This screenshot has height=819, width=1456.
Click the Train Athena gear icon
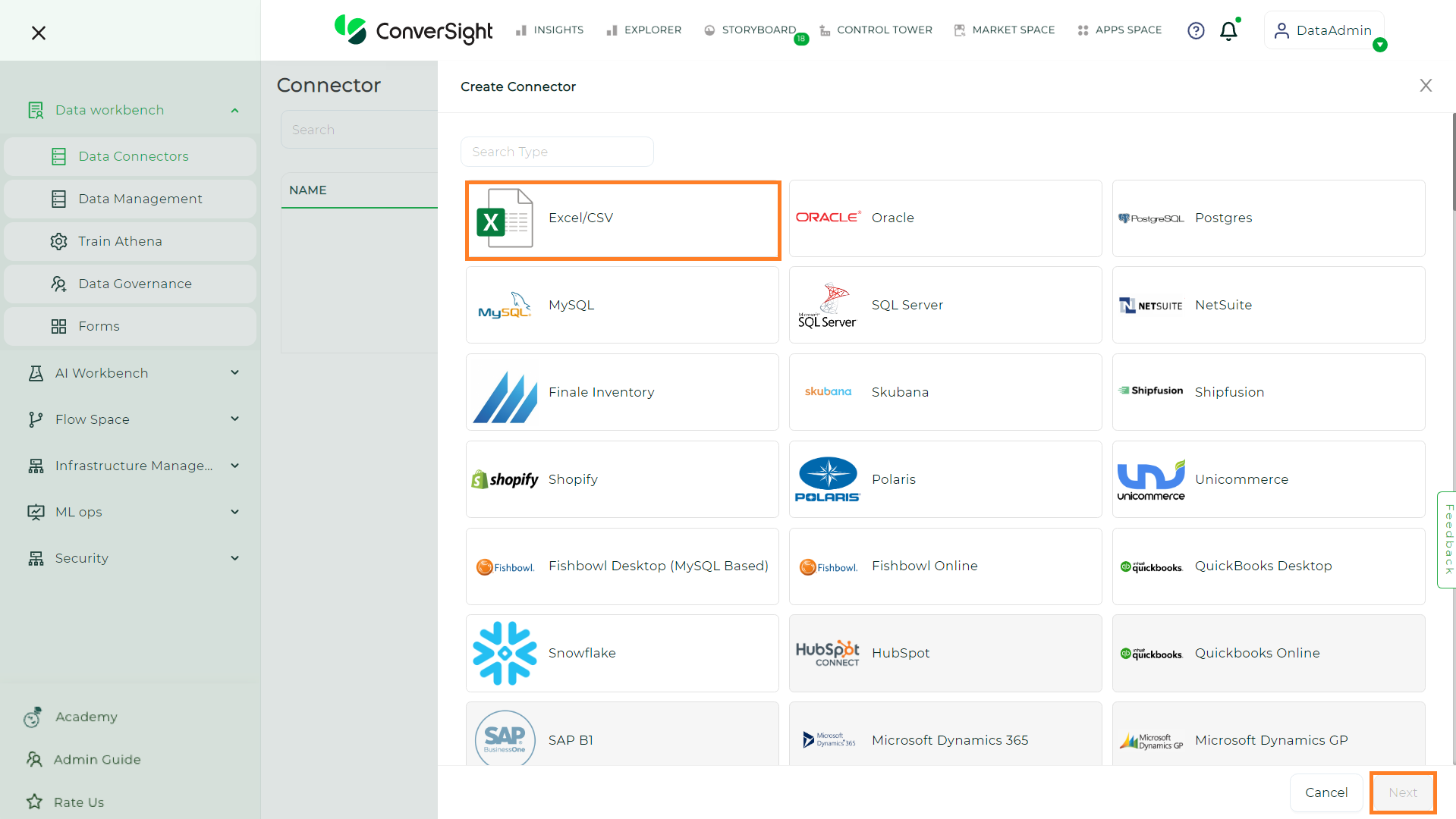[58, 241]
